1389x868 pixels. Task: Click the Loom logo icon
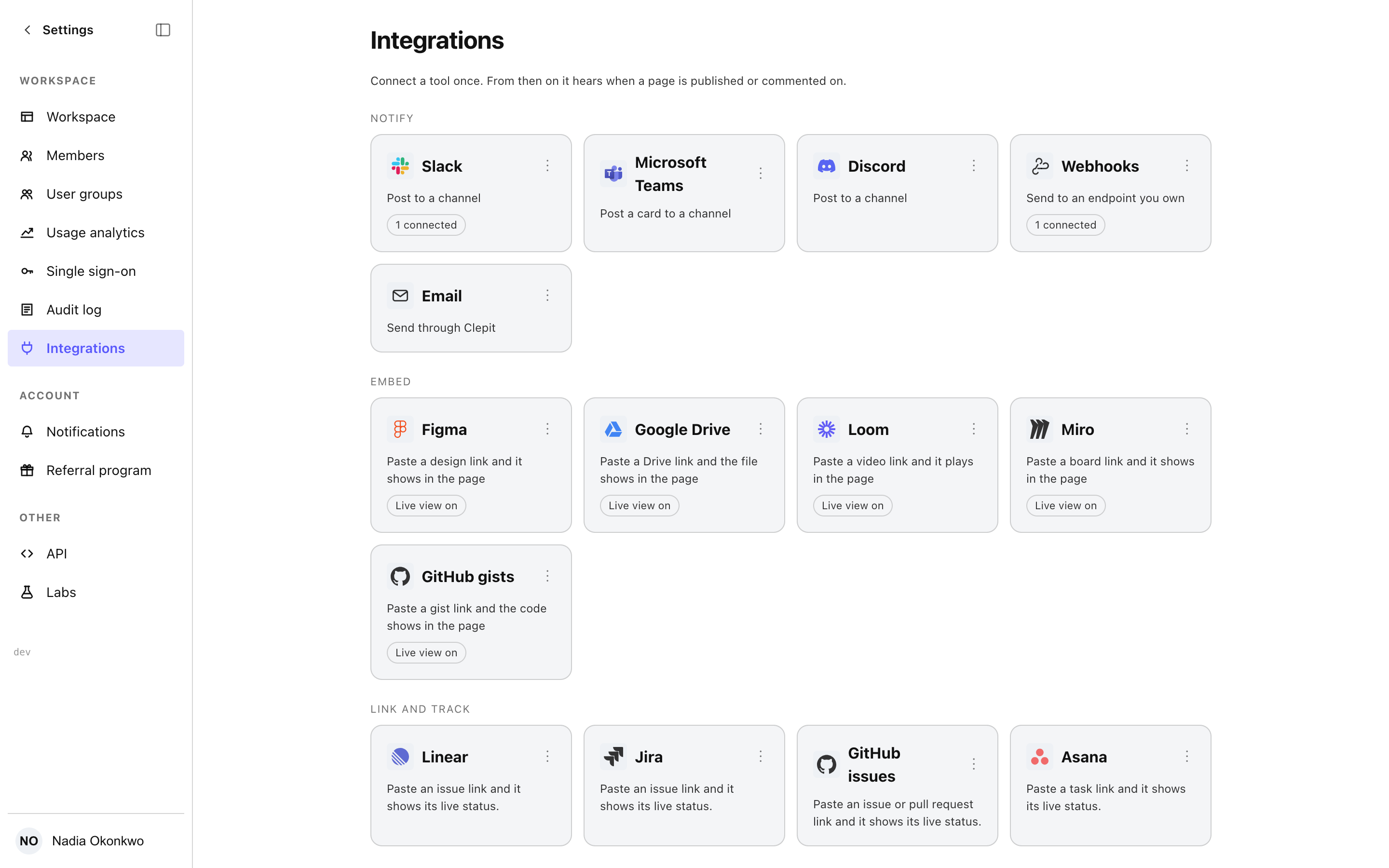click(x=827, y=429)
